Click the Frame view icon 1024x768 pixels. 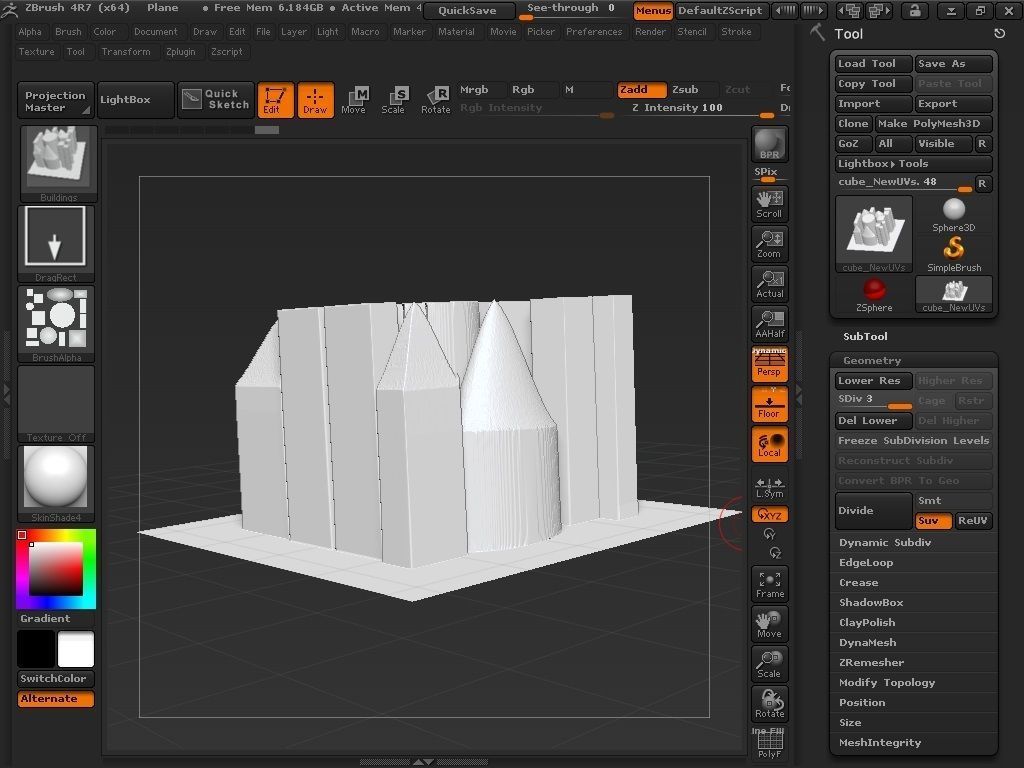[x=769, y=584]
